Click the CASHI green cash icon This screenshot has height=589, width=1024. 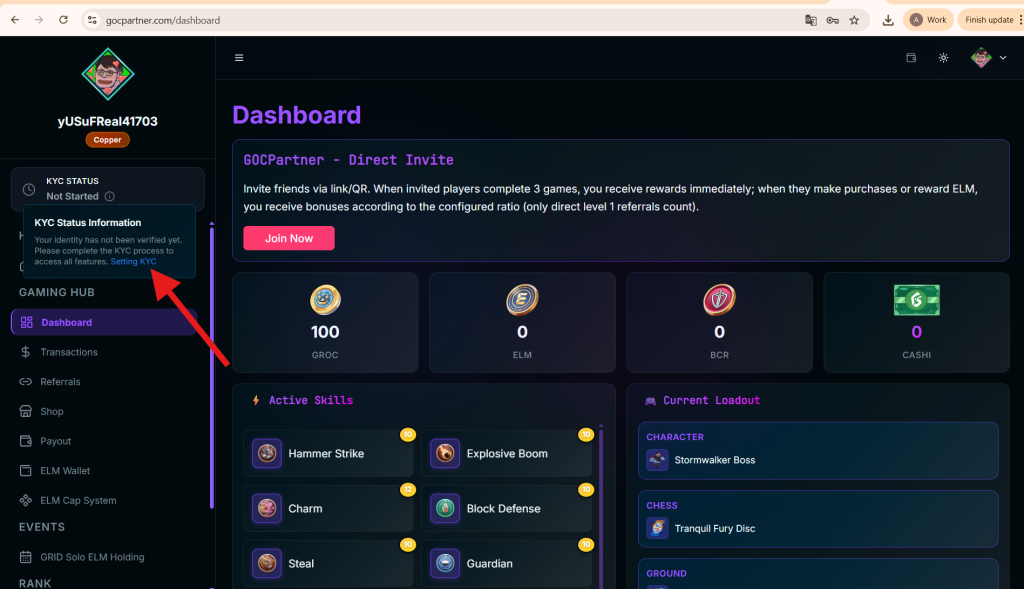point(916,299)
